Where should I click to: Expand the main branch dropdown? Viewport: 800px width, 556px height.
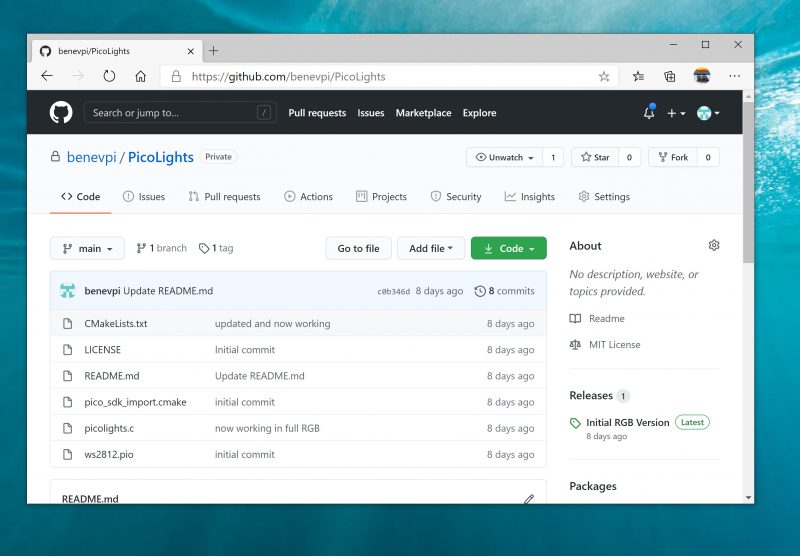87,248
